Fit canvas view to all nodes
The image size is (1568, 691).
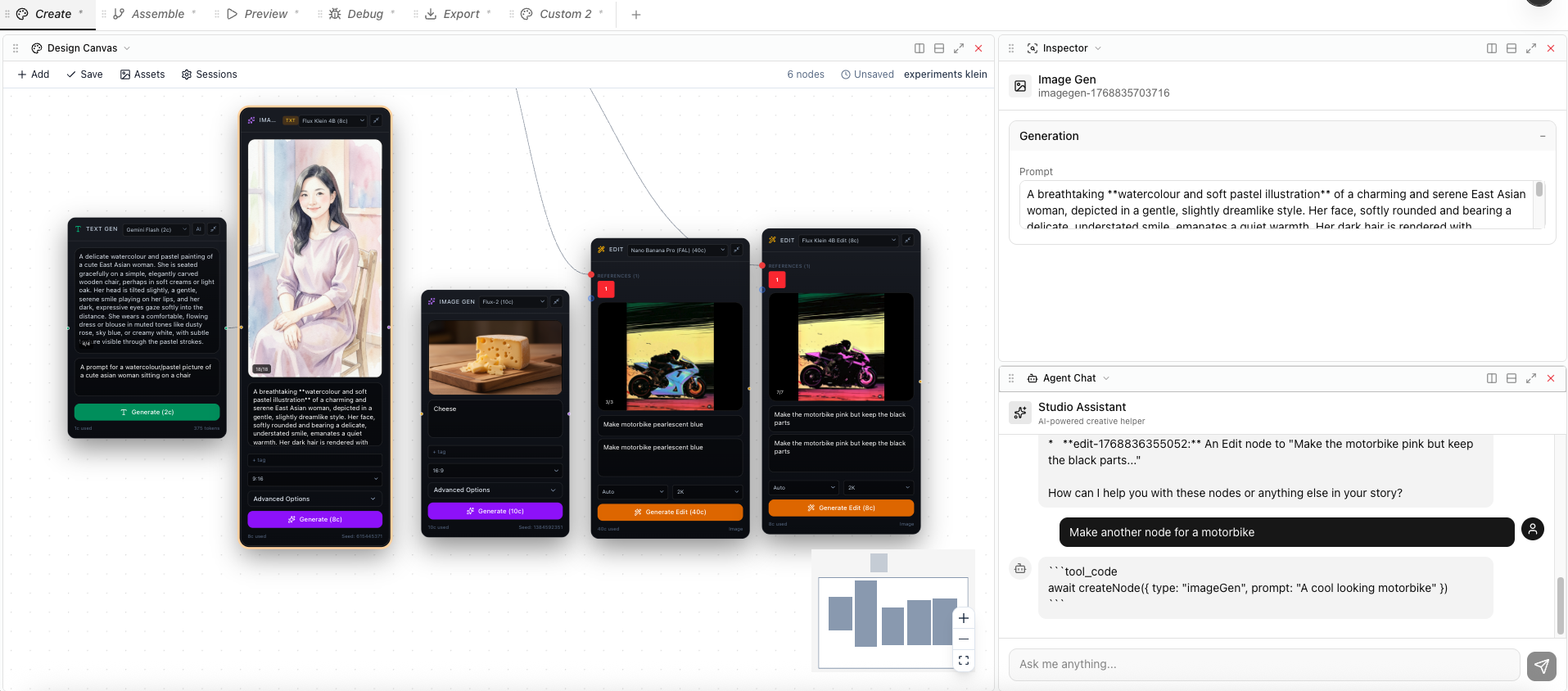(964, 660)
